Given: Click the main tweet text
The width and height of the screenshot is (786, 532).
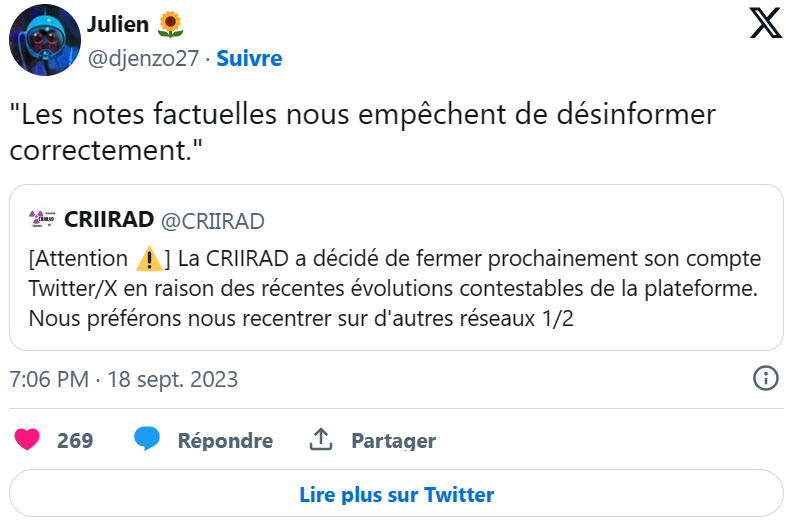Looking at the screenshot, I should [x=362, y=132].
